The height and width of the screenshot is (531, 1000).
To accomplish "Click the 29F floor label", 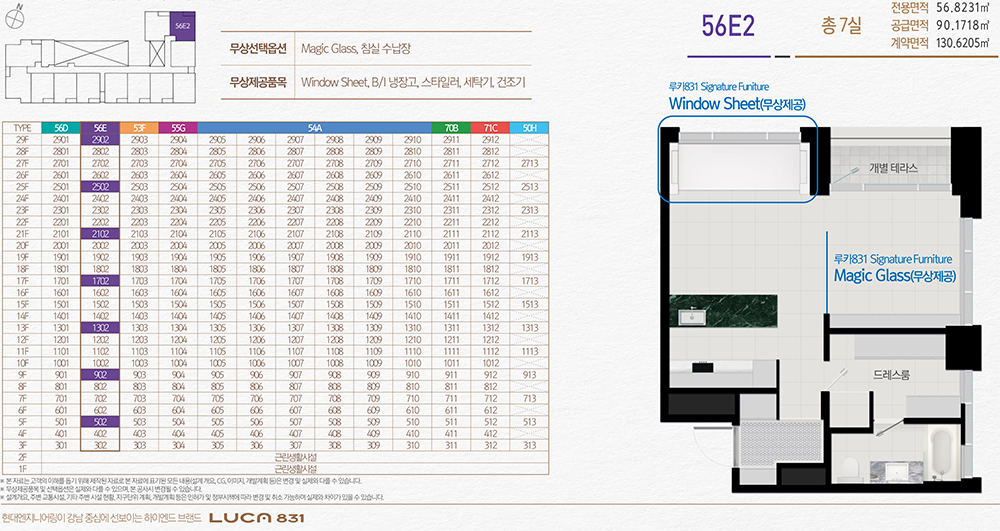I will [22, 140].
